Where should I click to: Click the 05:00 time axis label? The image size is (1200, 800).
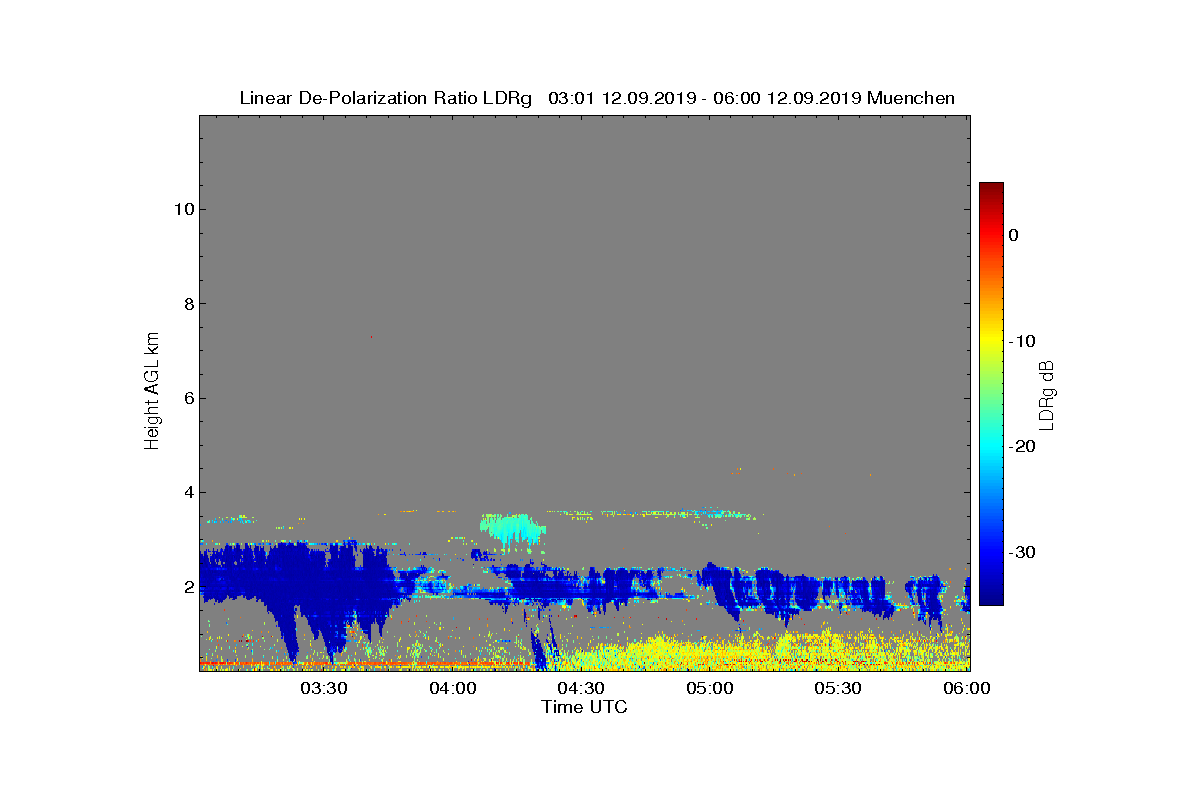(x=710, y=688)
